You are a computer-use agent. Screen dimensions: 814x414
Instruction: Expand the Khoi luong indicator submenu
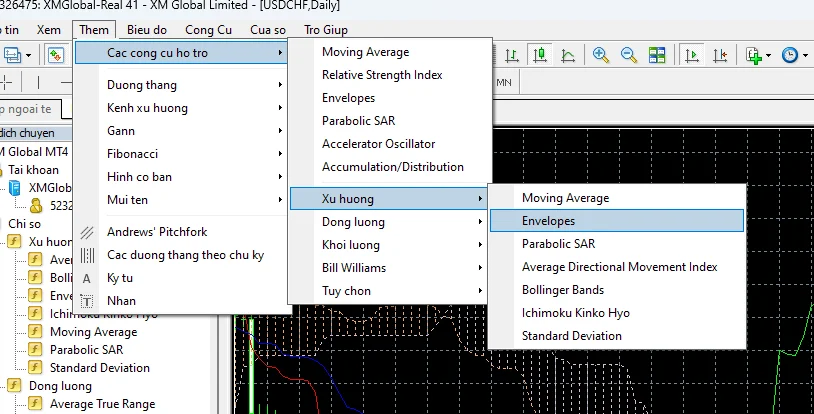point(389,245)
